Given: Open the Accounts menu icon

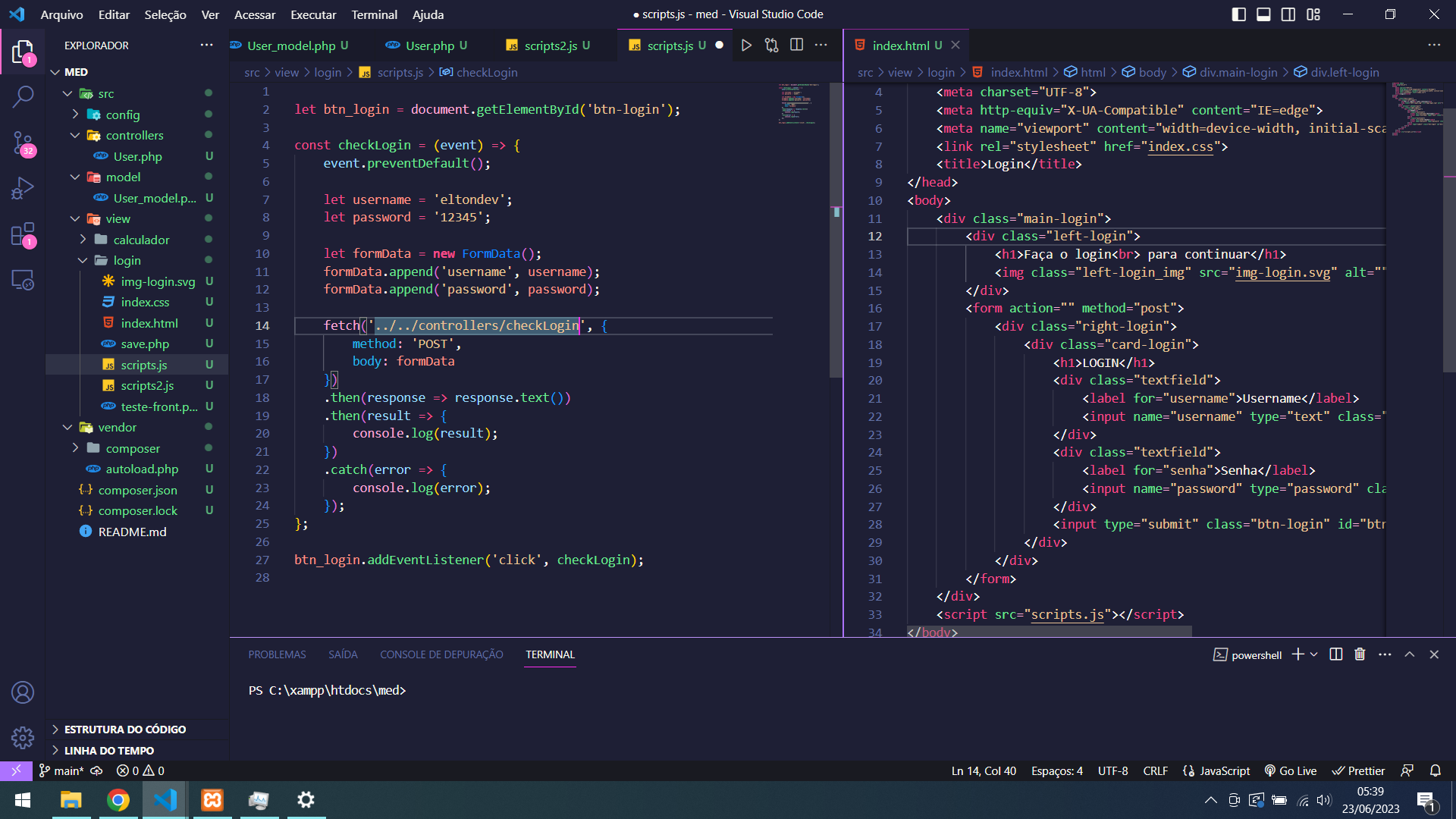Looking at the screenshot, I should 23,692.
